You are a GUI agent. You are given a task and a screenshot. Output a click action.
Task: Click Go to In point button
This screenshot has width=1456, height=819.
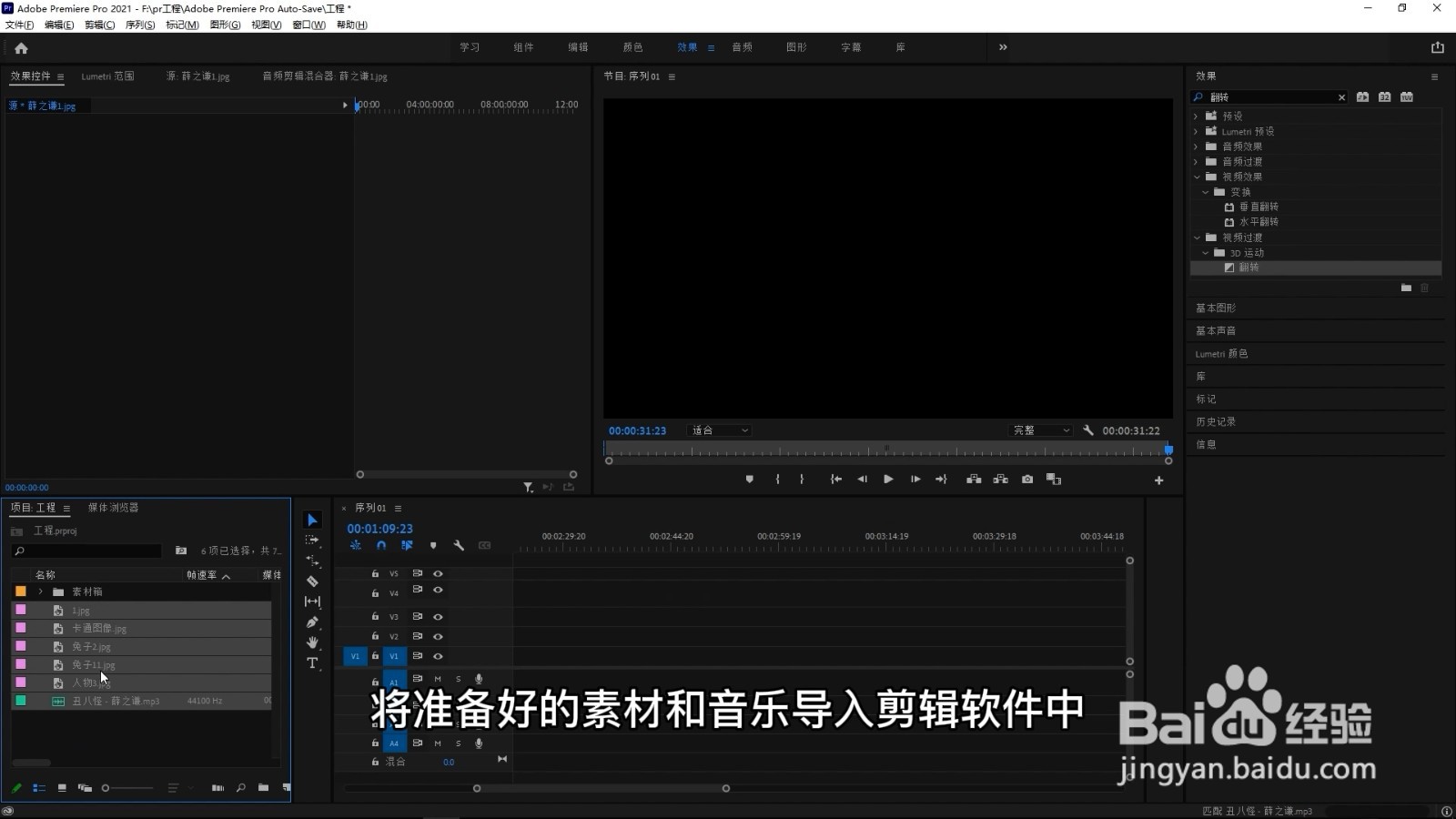pos(835,480)
